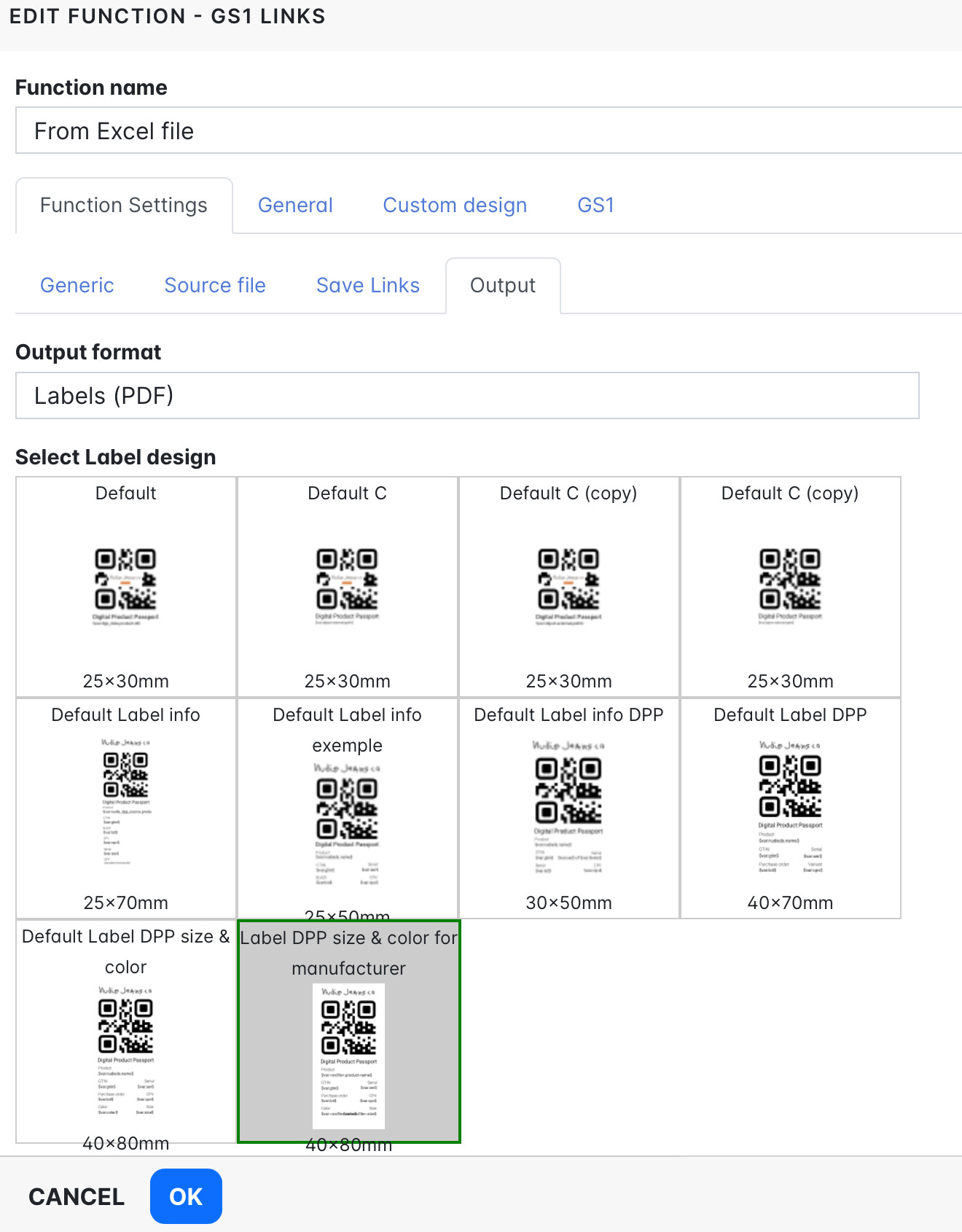
Task: Click the Function name input field
Action: coord(488,131)
